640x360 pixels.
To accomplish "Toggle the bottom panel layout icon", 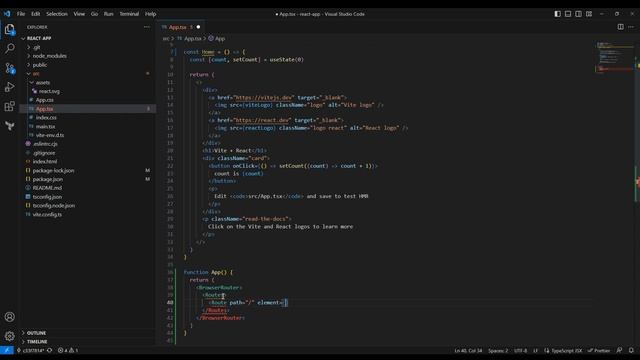I will pyautogui.click(x=568, y=14).
